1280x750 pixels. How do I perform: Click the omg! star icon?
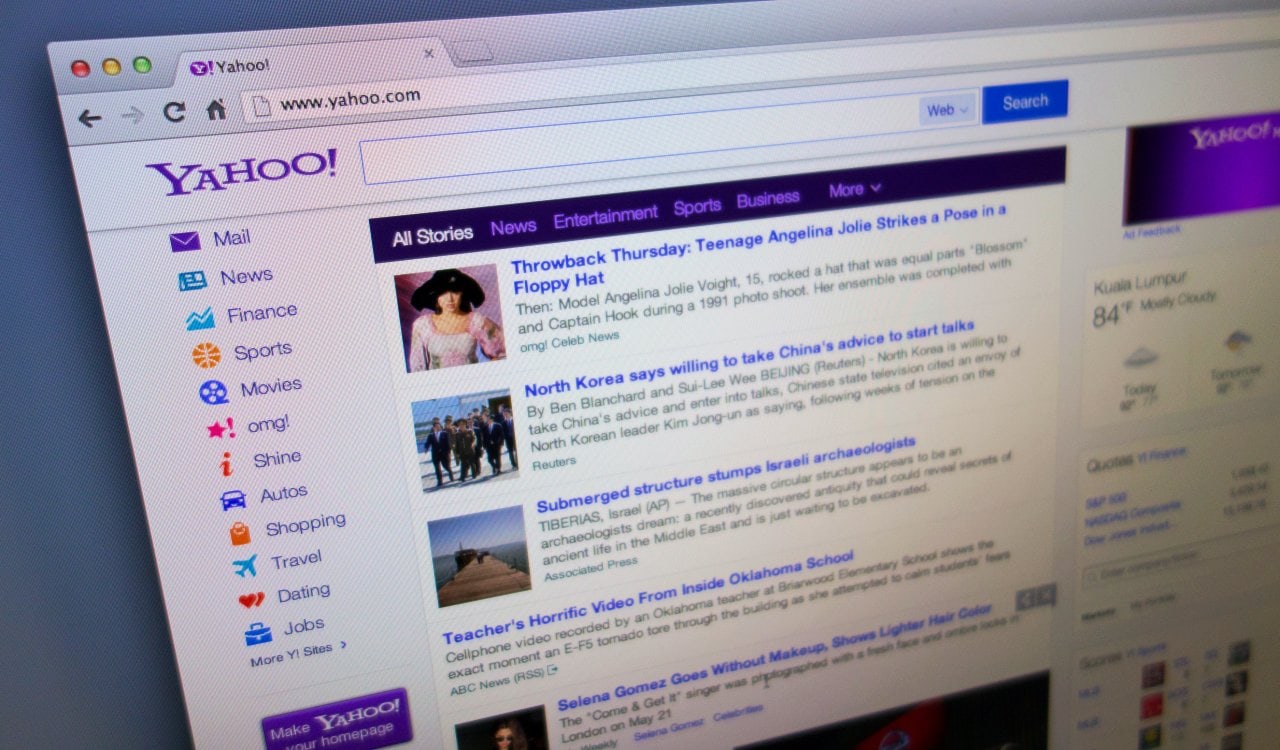click(221, 428)
